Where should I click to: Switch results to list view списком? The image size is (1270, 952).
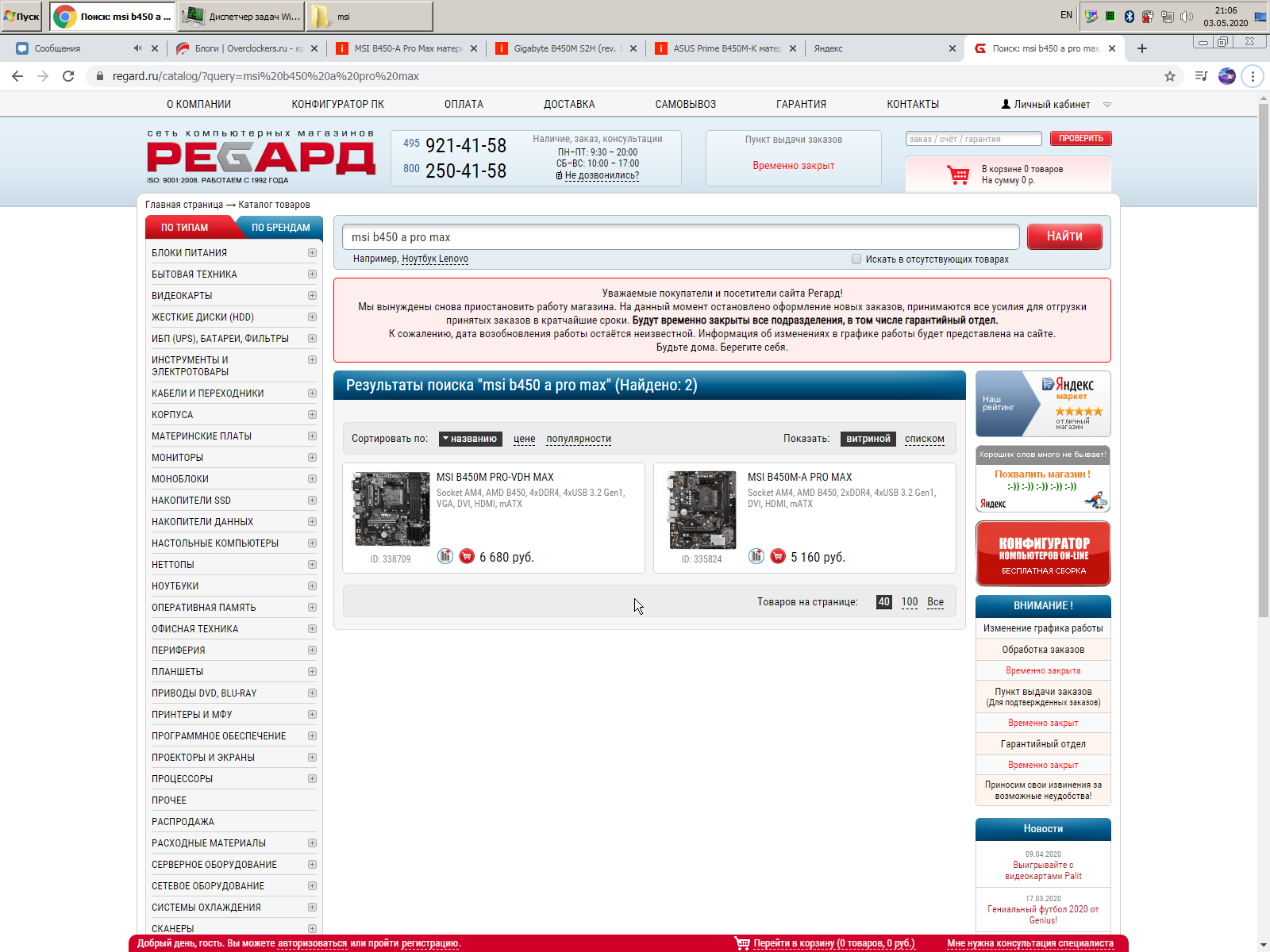[925, 439]
